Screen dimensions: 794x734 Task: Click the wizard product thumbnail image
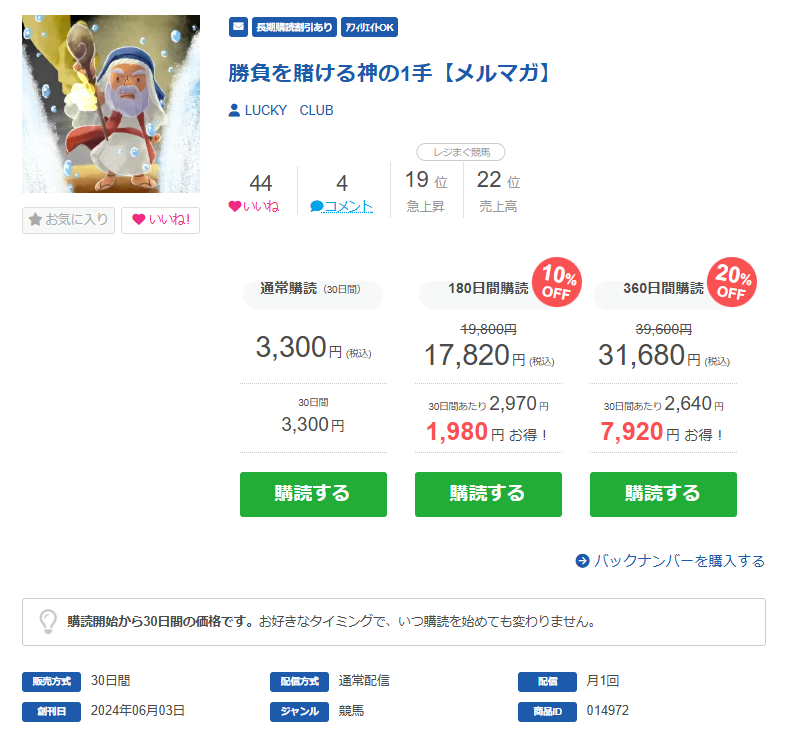click(111, 104)
